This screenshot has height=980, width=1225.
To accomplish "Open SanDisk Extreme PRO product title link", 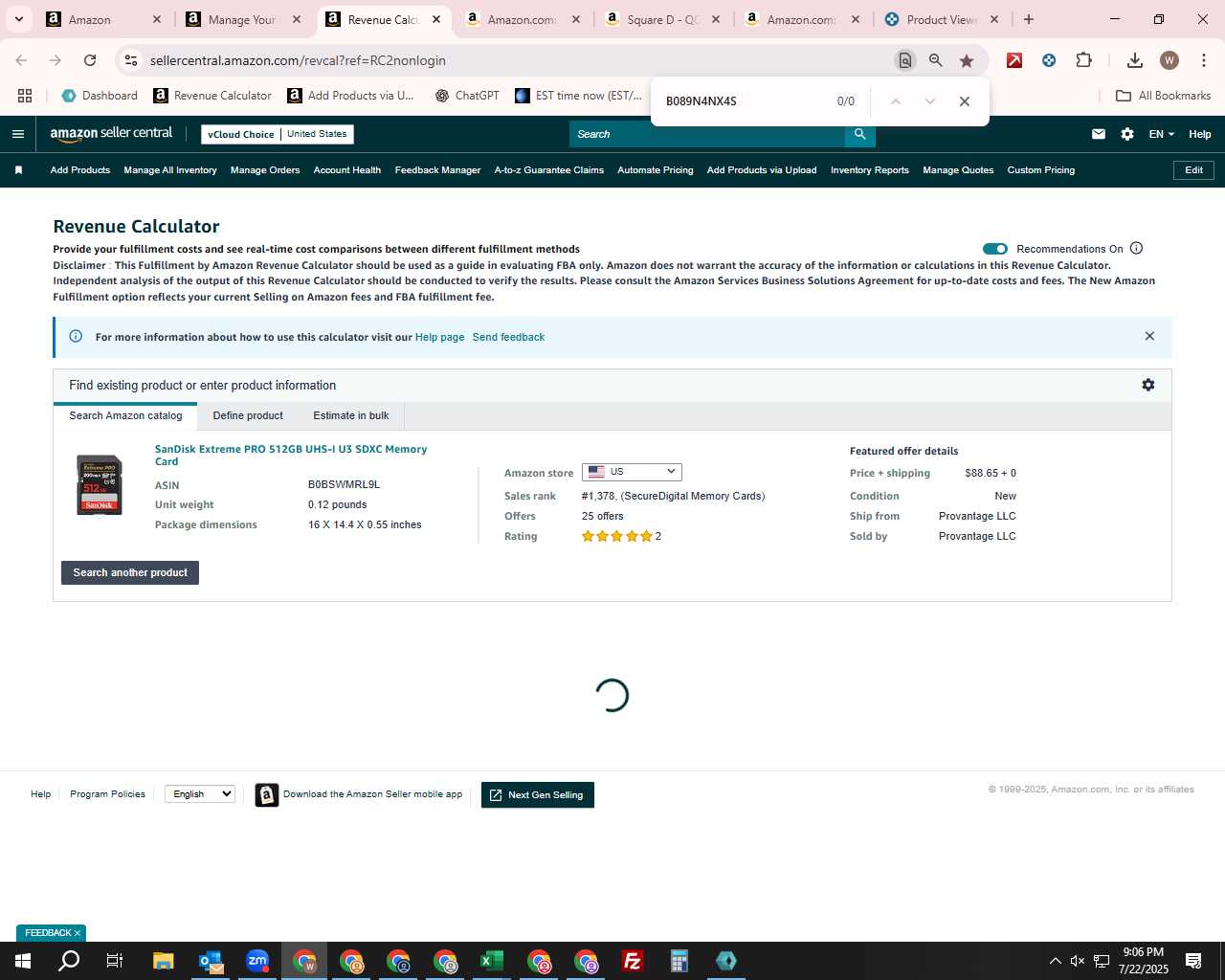I will [x=291, y=455].
